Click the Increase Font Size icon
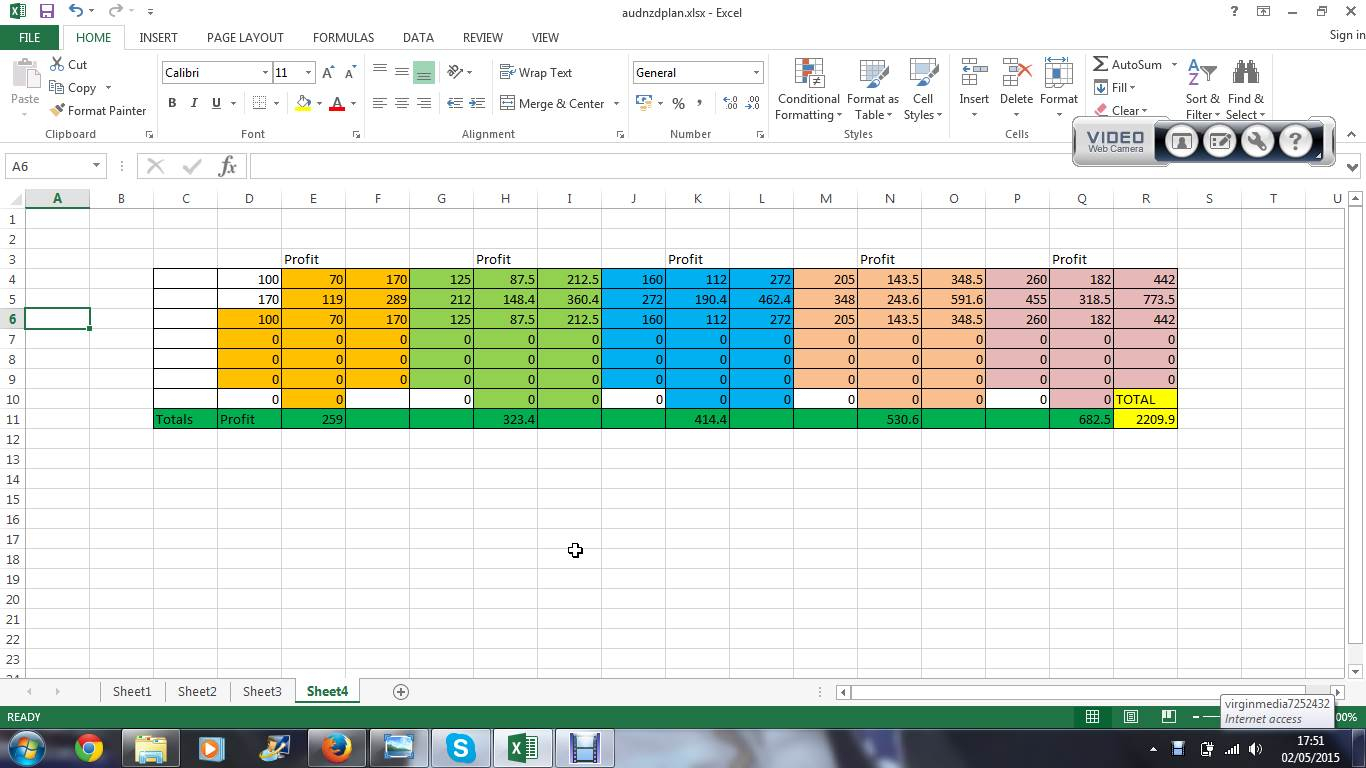Viewport: 1366px width, 768px height. coord(328,73)
